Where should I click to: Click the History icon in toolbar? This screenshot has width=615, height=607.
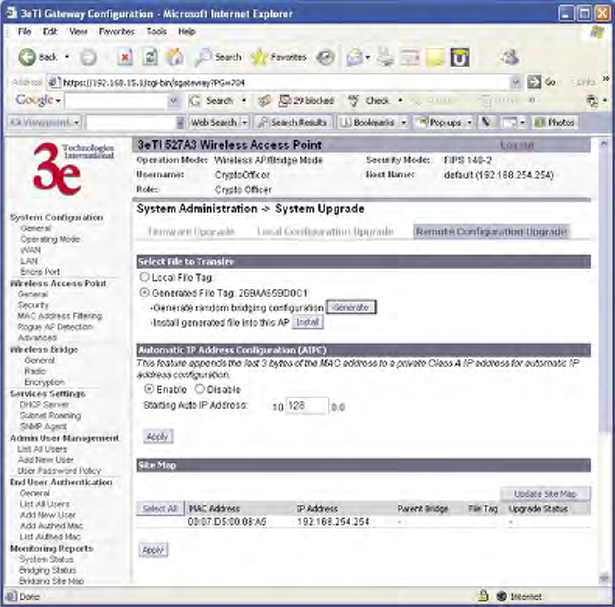[326, 58]
